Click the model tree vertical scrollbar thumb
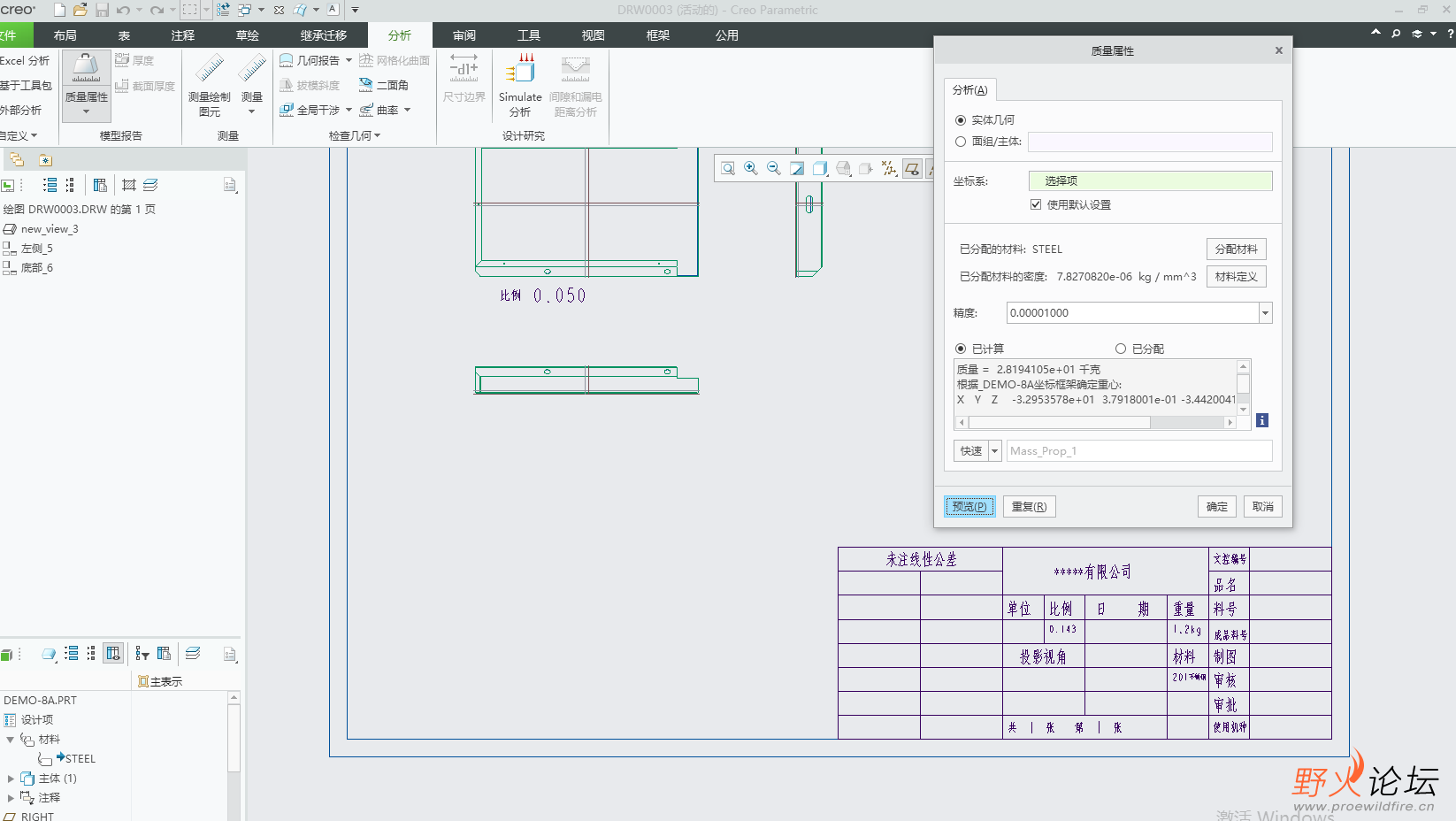 tap(234, 739)
